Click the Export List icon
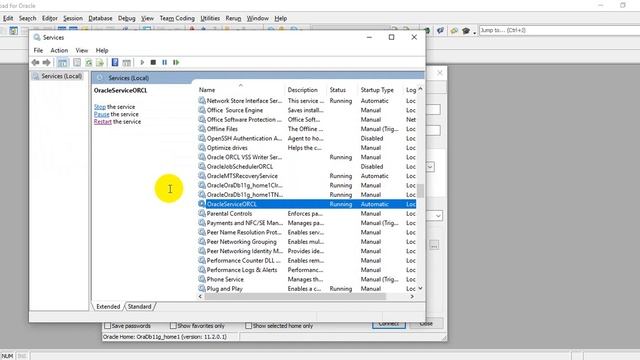This screenshot has height=360, width=640. (x=100, y=62)
